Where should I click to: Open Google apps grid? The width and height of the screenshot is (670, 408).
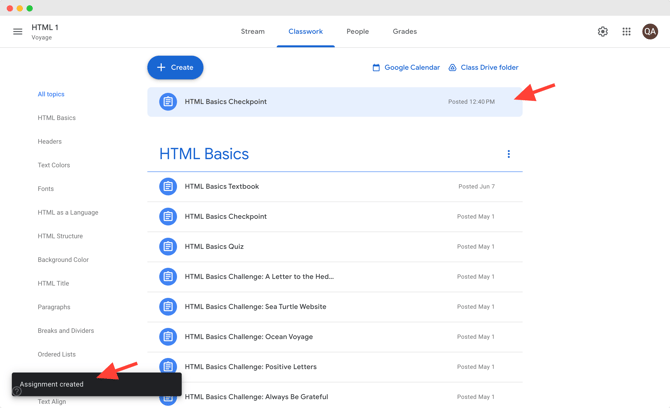626,32
